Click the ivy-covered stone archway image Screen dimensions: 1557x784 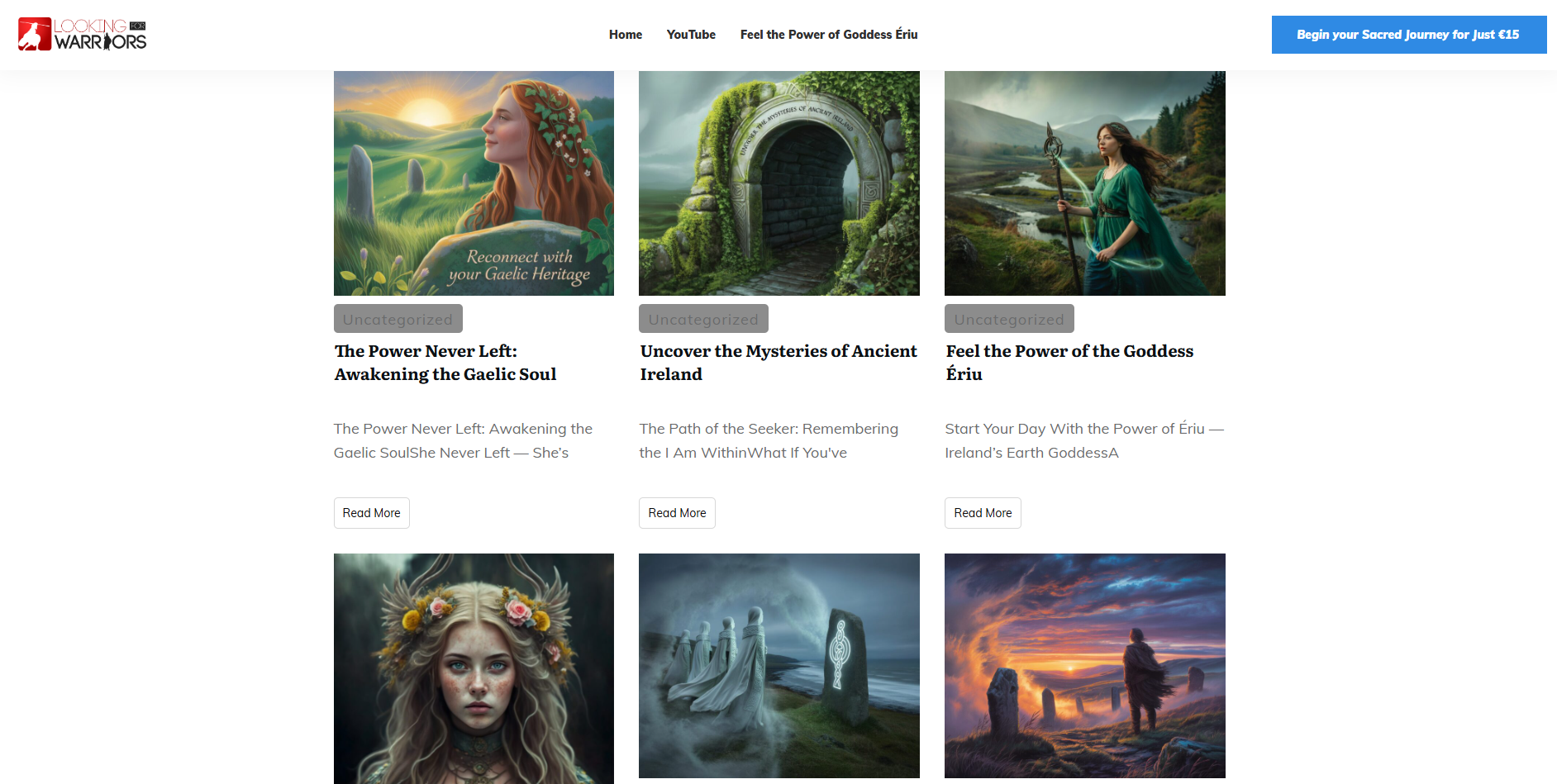tap(779, 183)
